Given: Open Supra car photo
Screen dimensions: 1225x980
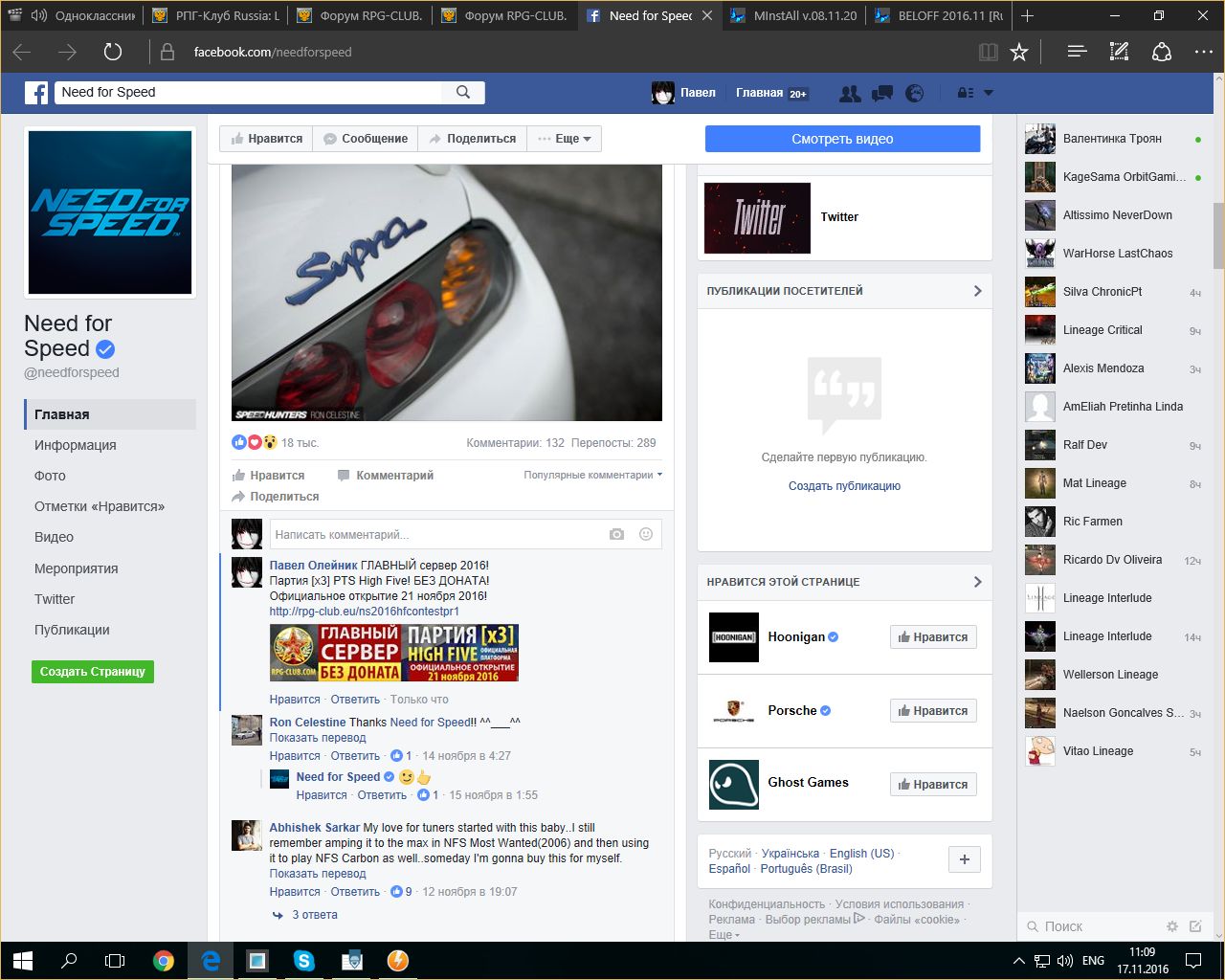Looking at the screenshot, I should (447, 293).
